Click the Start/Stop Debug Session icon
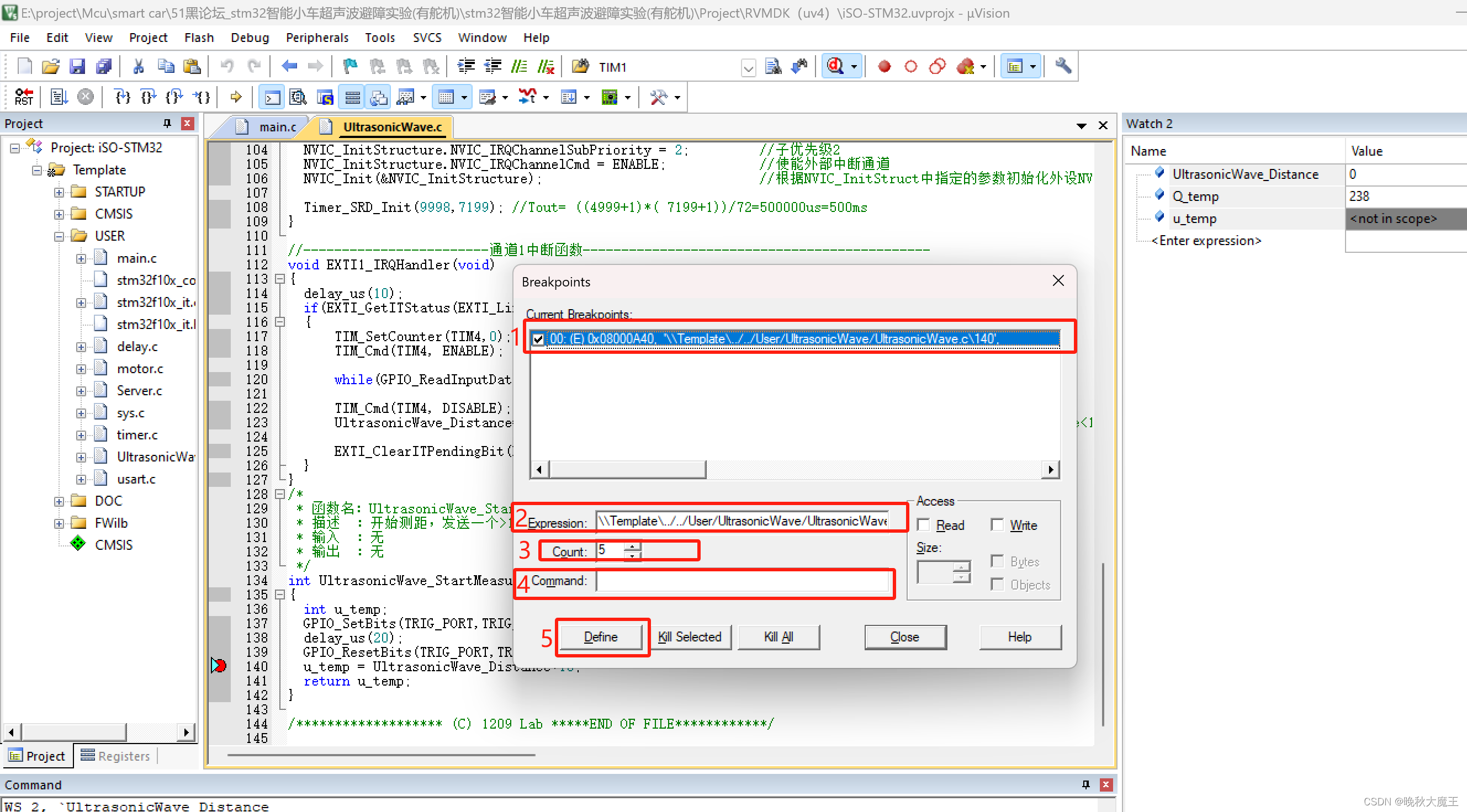Image resolution: width=1467 pixels, height=812 pixels. (x=835, y=67)
